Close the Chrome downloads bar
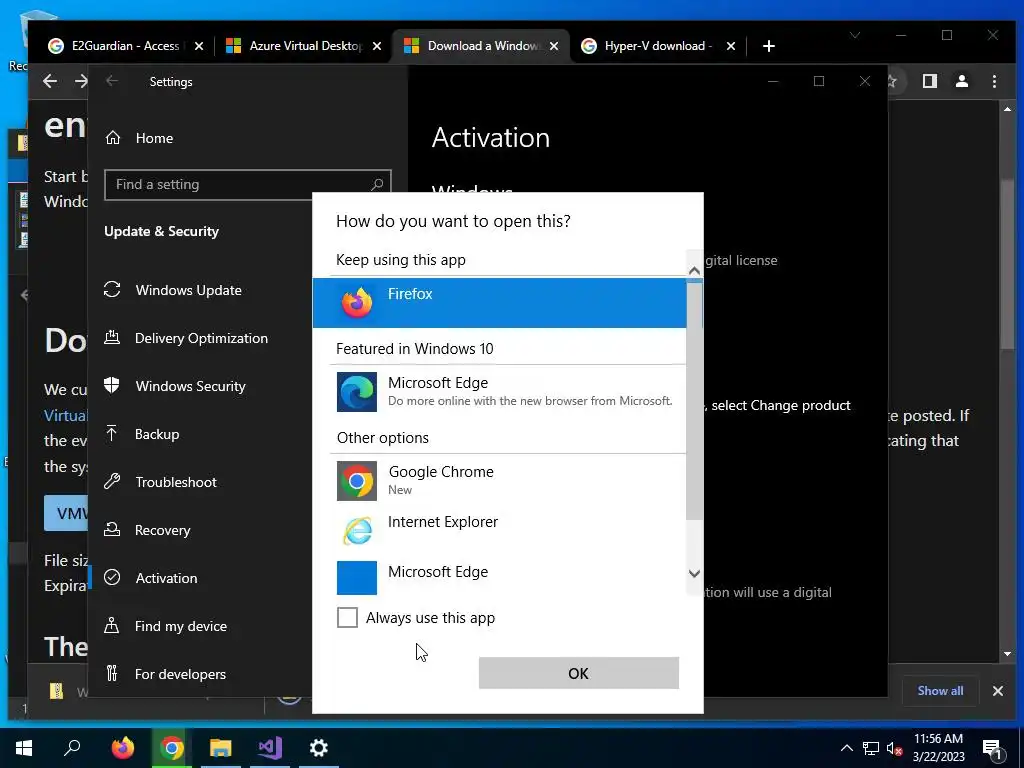The height and width of the screenshot is (768, 1024). [997, 690]
